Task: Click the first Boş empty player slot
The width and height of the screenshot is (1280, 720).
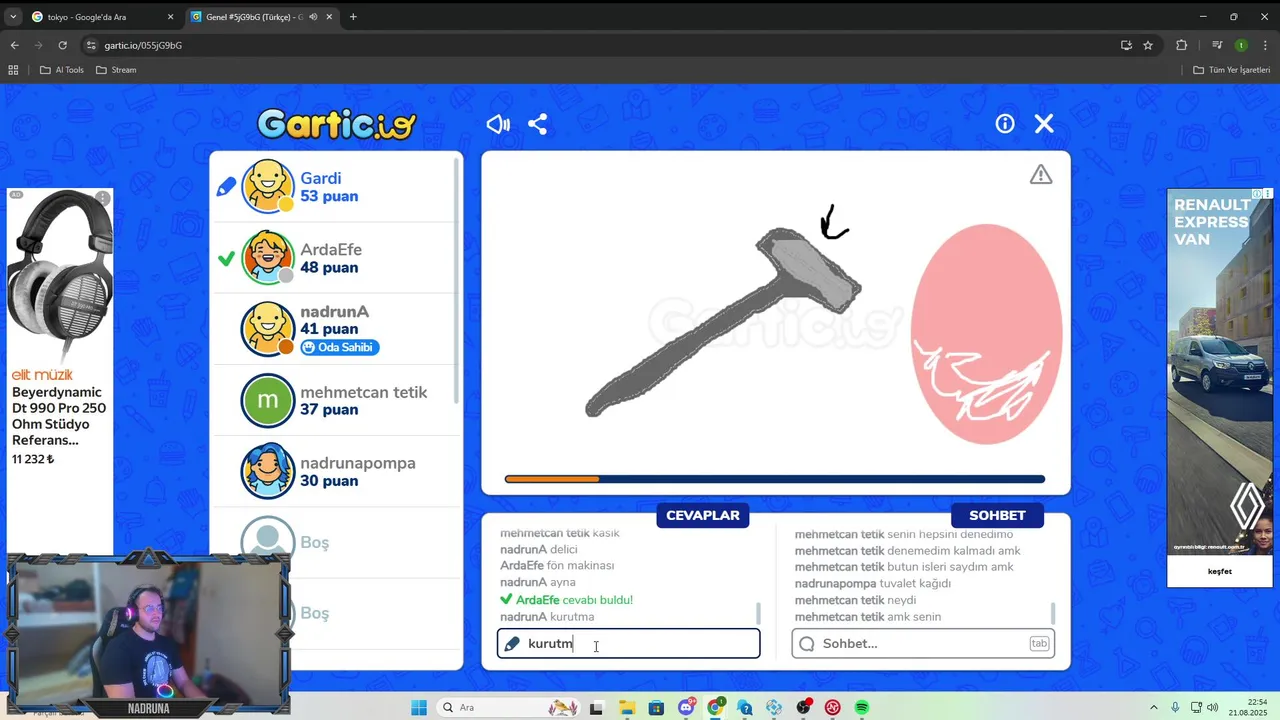Action: [x=336, y=542]
